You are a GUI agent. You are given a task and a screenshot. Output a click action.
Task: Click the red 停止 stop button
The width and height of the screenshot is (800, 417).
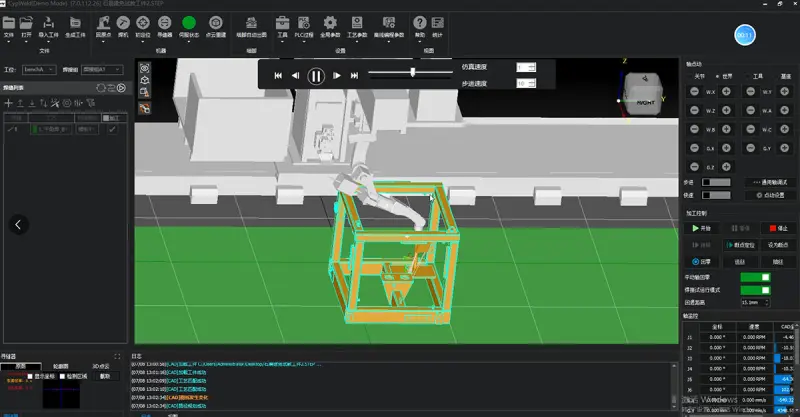[x=769, y=228]
